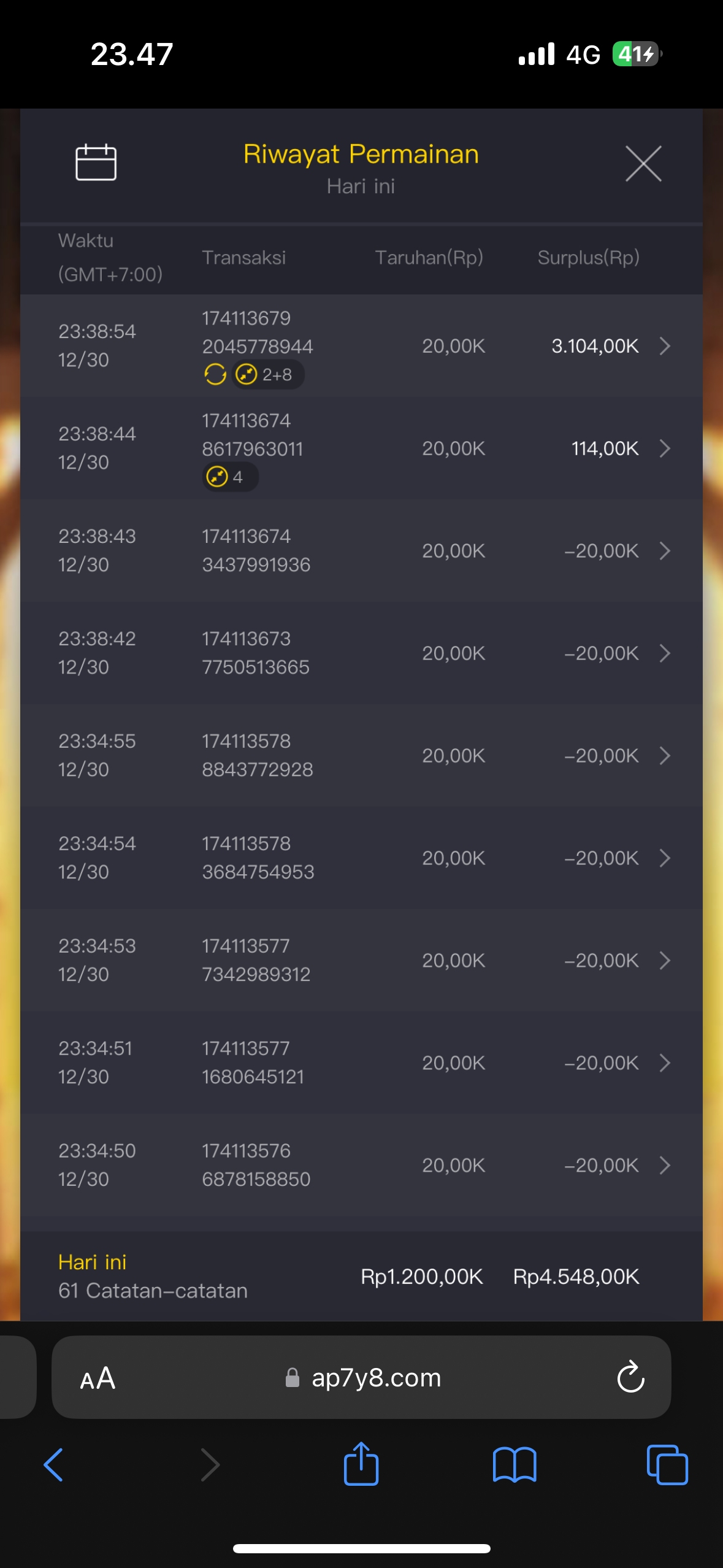Tap the AA reader text-size button

click(x=98, y=1378)
